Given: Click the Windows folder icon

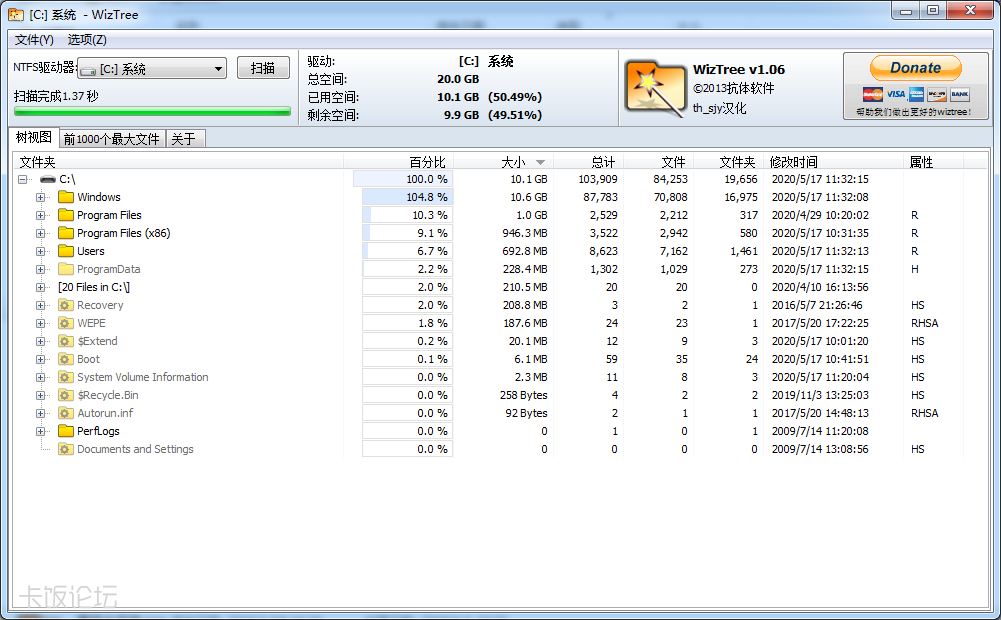Looking at the screenshot, I should (x=66, y=197).
